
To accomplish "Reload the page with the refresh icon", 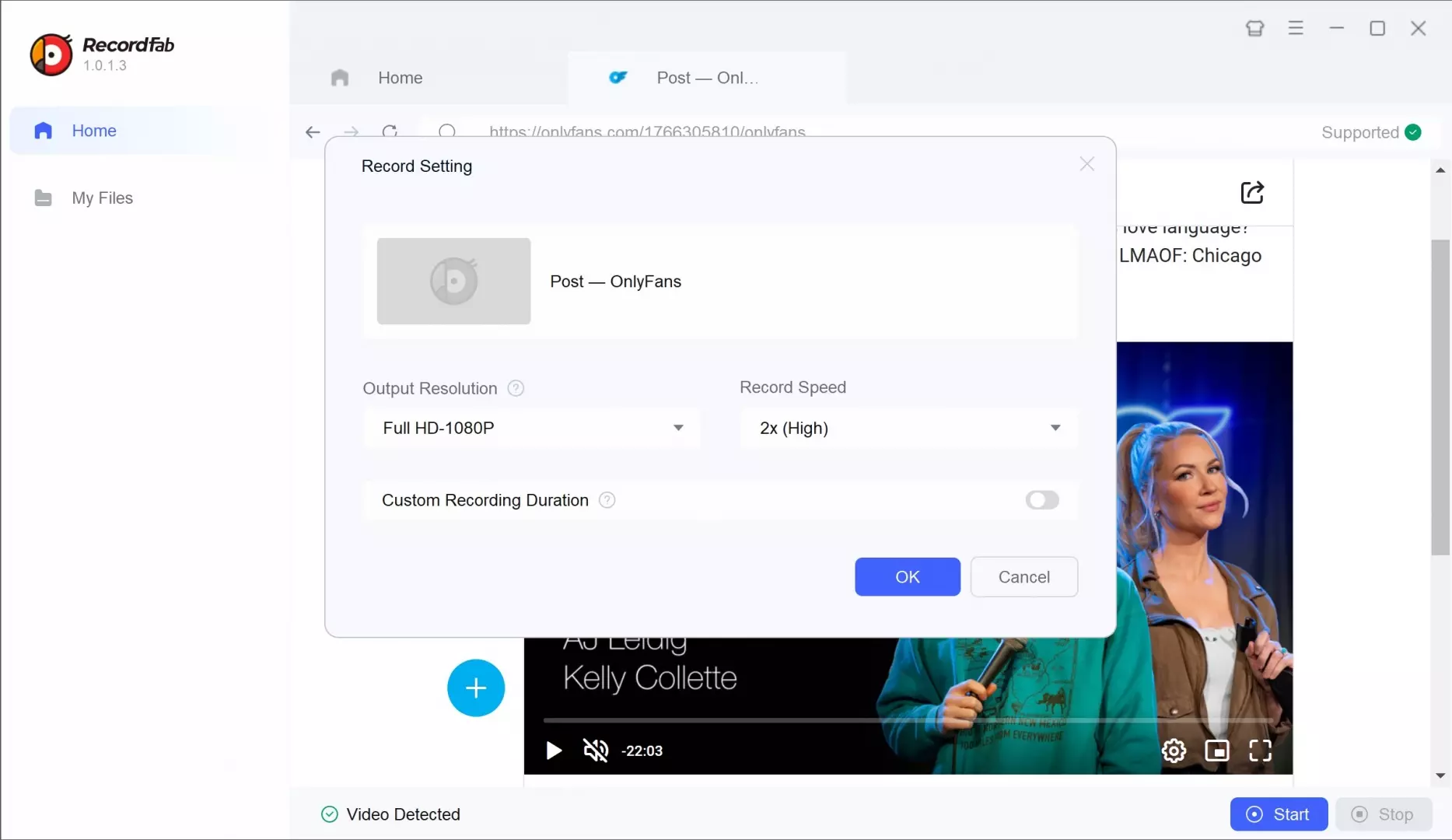I will coord(390,131).
